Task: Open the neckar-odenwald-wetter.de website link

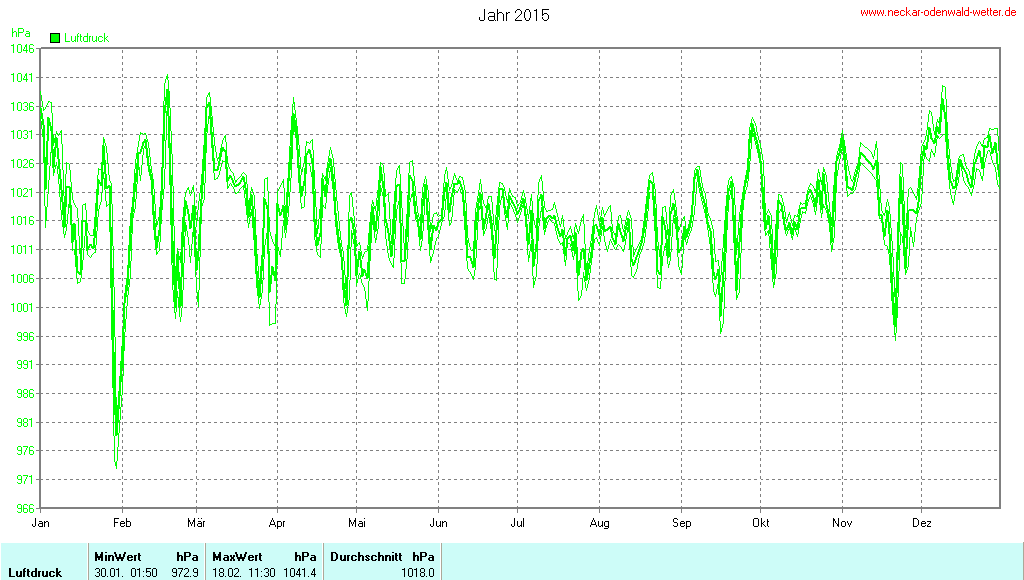Action: pyautogui.click(x=938, y=12)
